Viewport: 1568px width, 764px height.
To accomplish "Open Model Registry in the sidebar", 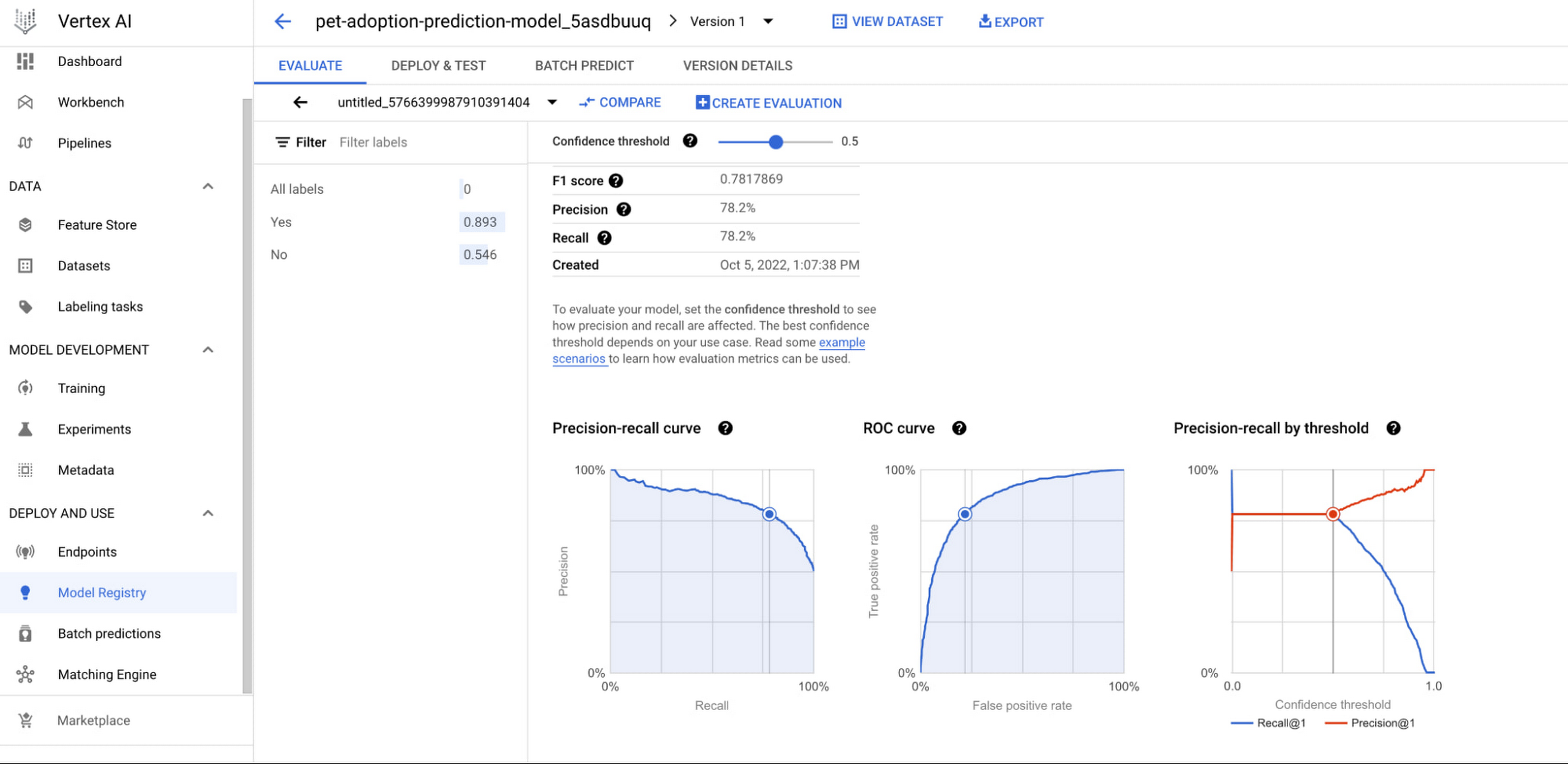I will click(x=118, y=593).
